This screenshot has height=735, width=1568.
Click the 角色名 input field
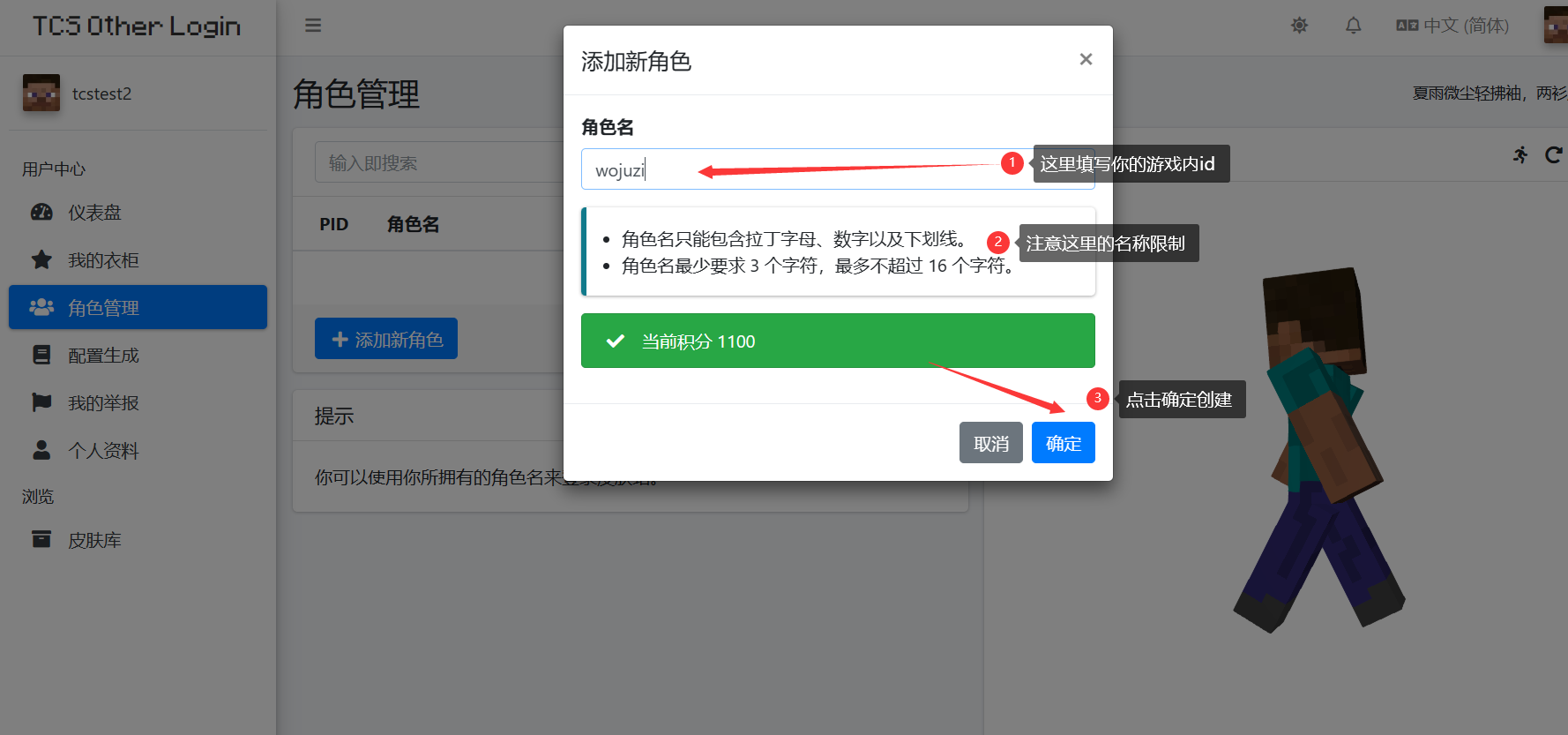794,169
